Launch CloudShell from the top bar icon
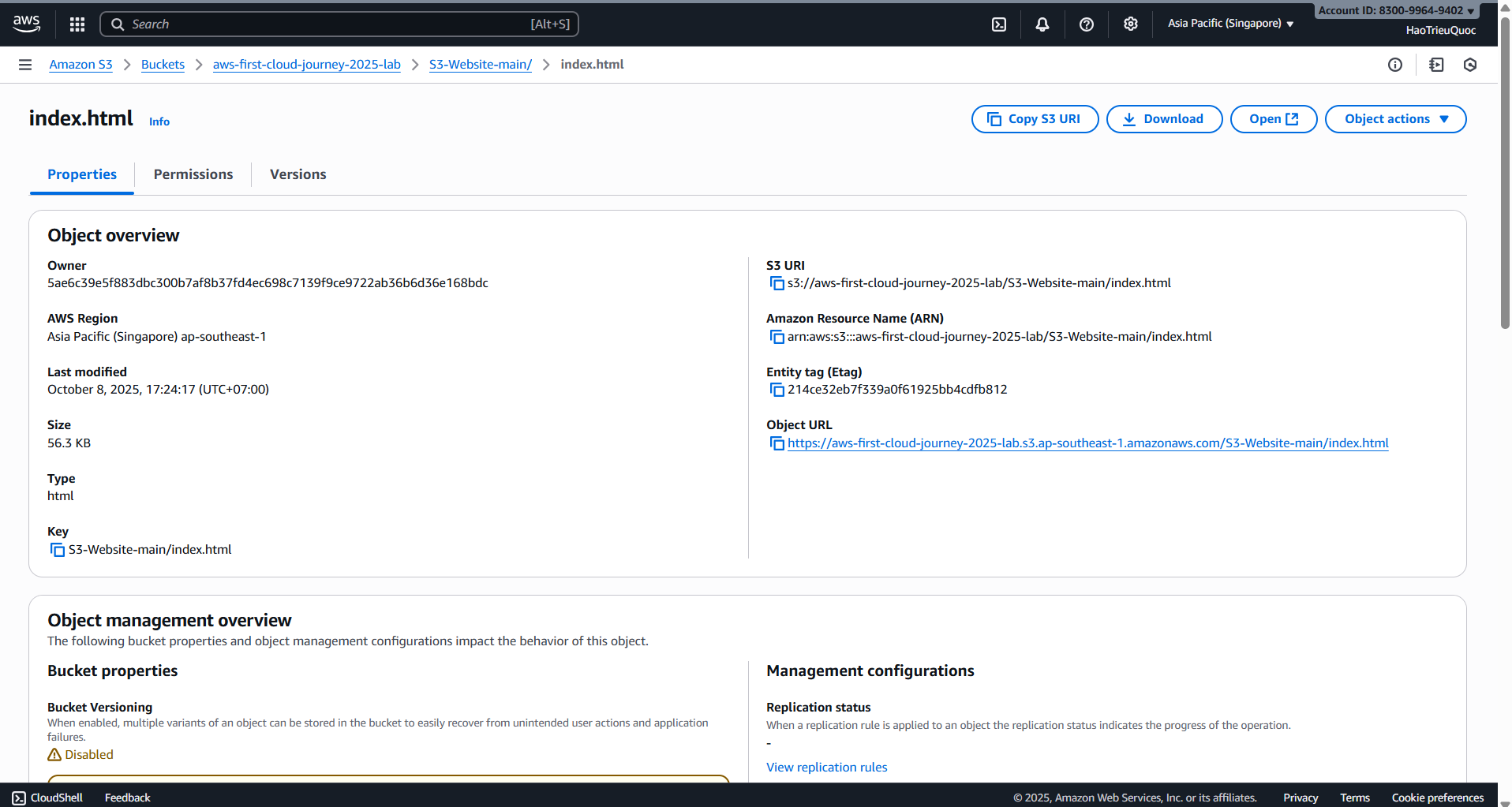 pos(998,24)
